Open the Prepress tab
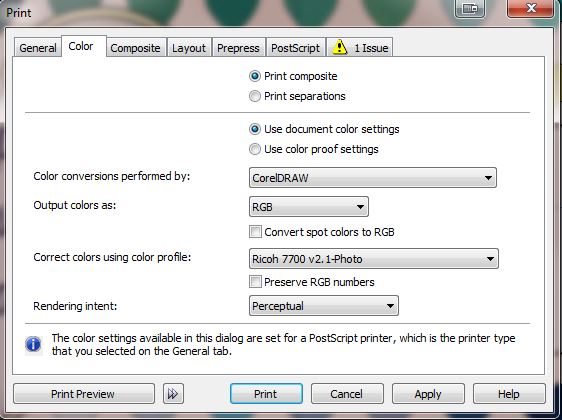Viewport: 562px width, 420px height. pos(238,48)
